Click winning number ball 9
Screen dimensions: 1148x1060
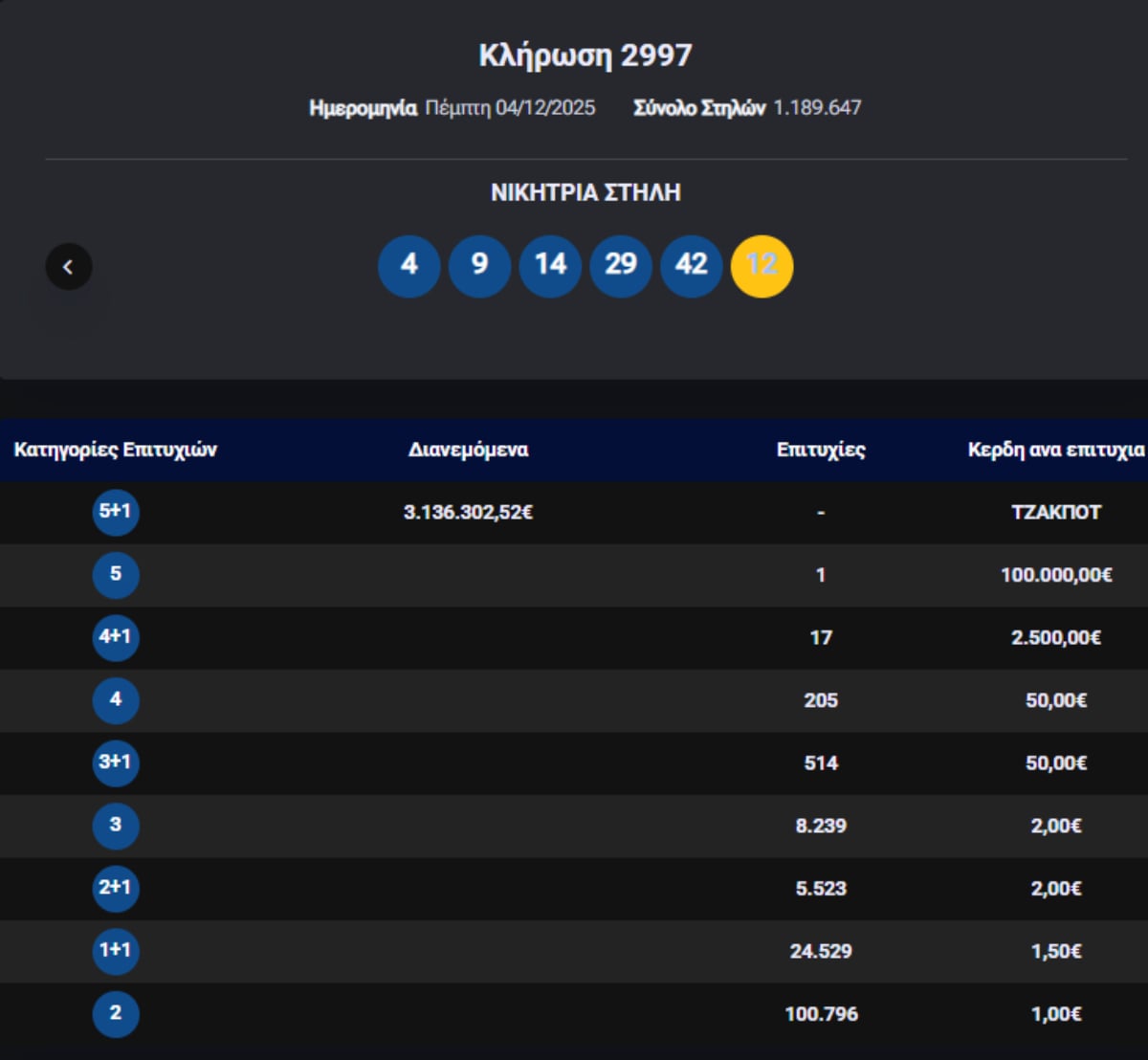coord(479,265)
